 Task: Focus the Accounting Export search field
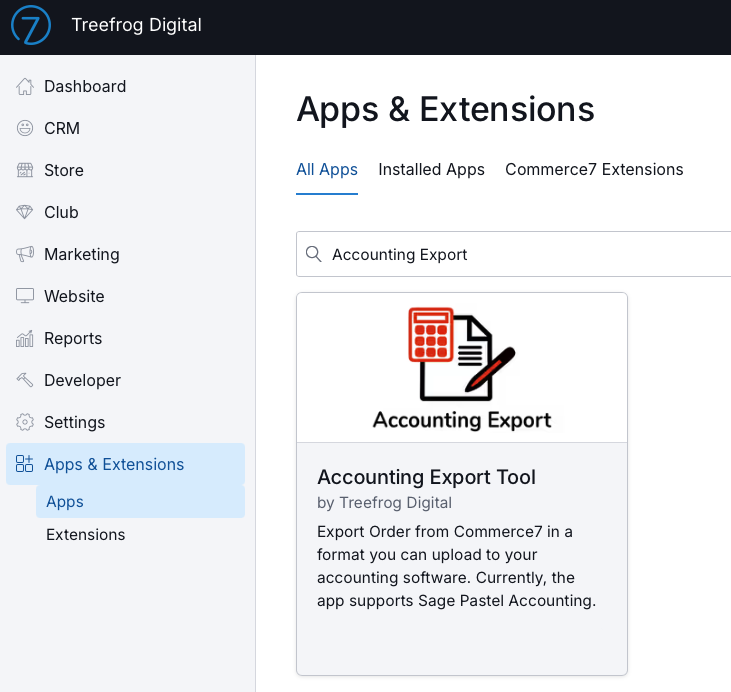coord(514,254)
